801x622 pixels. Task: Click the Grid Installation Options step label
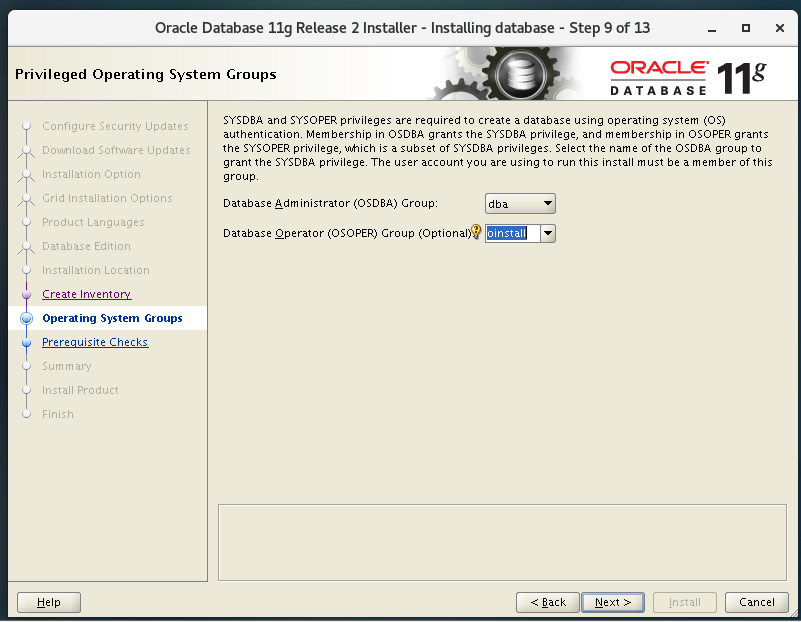(x=107, y=198)
